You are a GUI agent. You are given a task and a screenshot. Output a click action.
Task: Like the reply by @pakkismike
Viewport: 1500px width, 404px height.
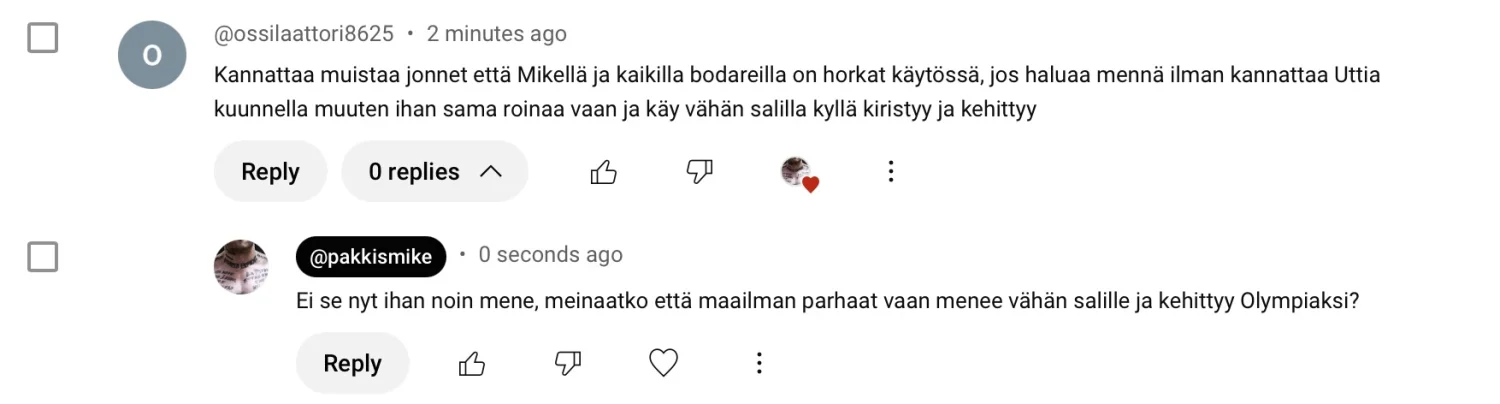(471, 363)
